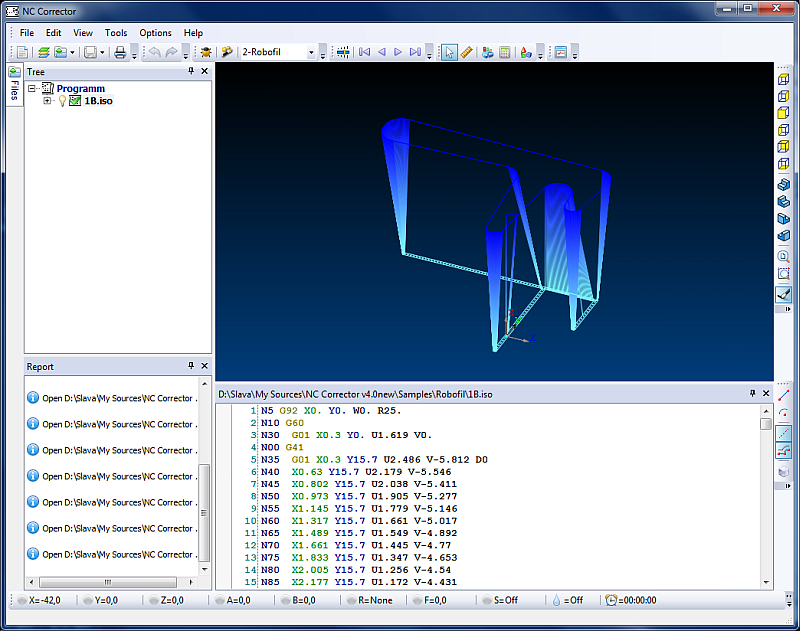Open the Options menu

point(155,33)
